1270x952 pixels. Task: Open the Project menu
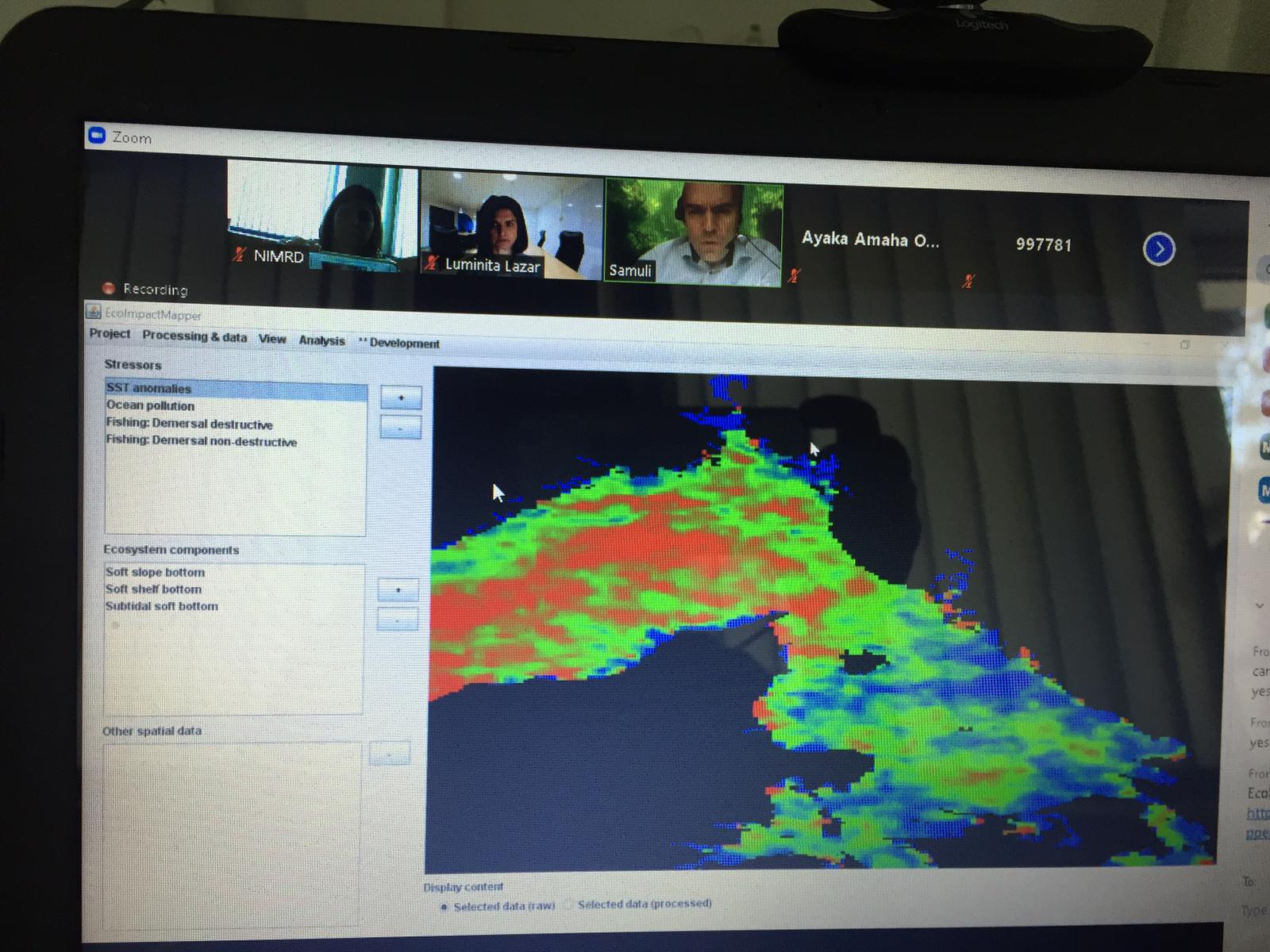(110, 333)
